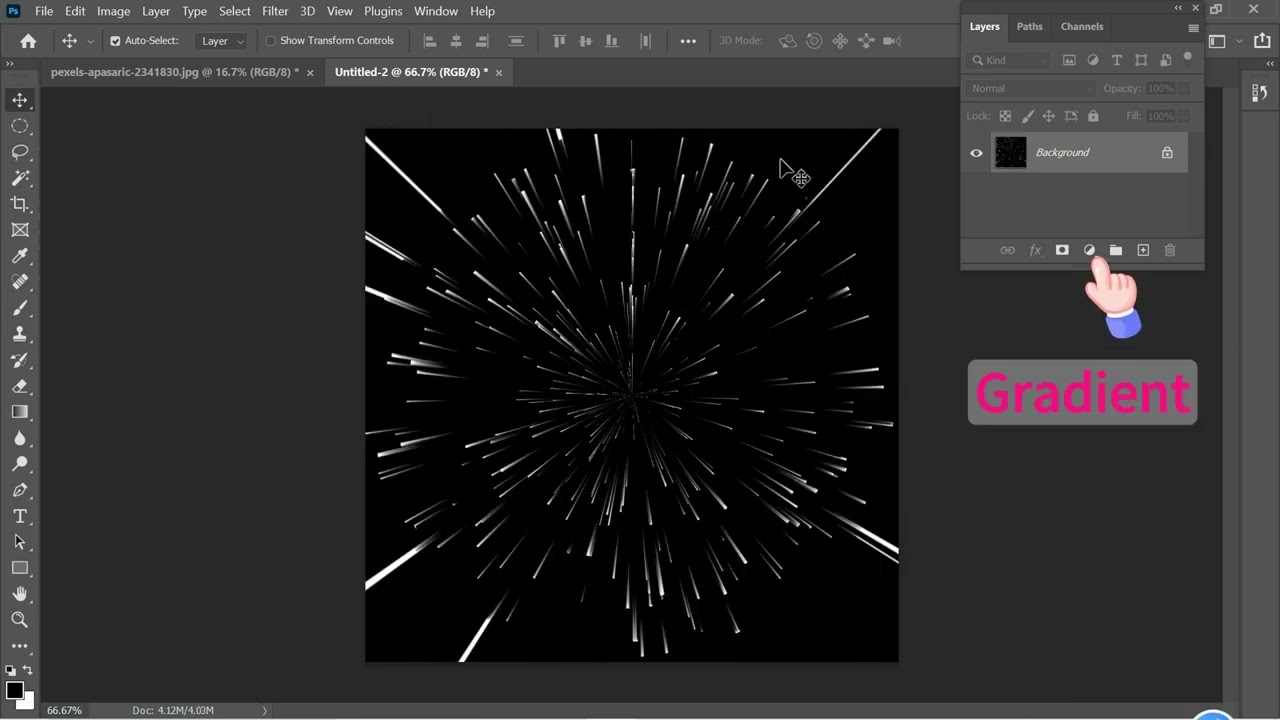The width and height of the screenshot is (1280, 720).
Task: Click Align top edges icon
Action: [560, 41]
